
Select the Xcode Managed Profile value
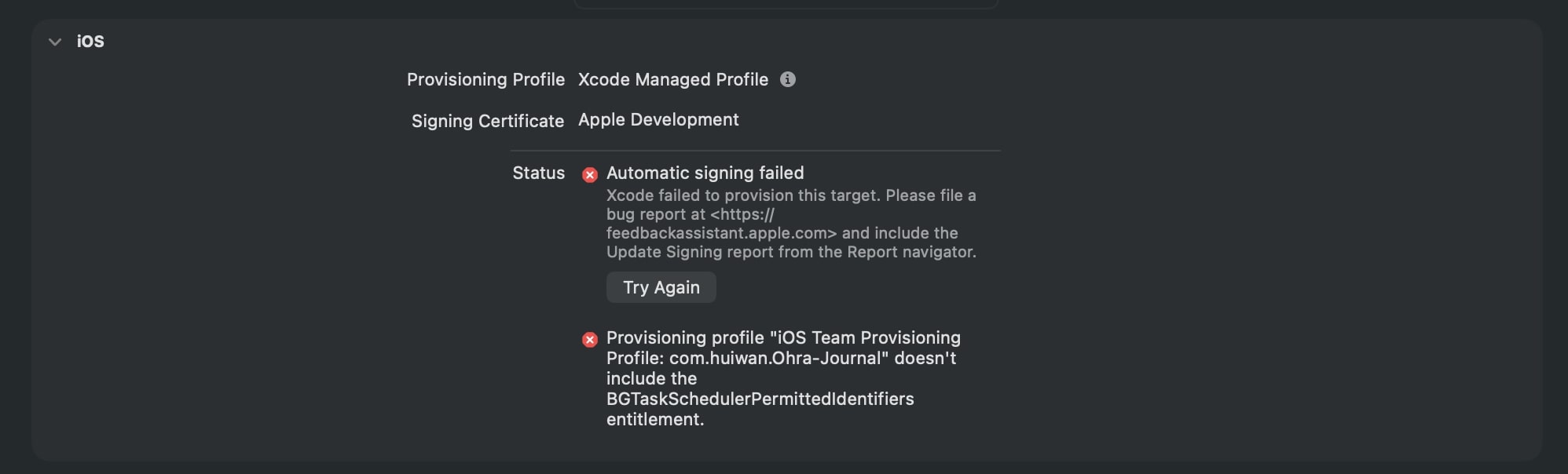click(x=673, y=79)
